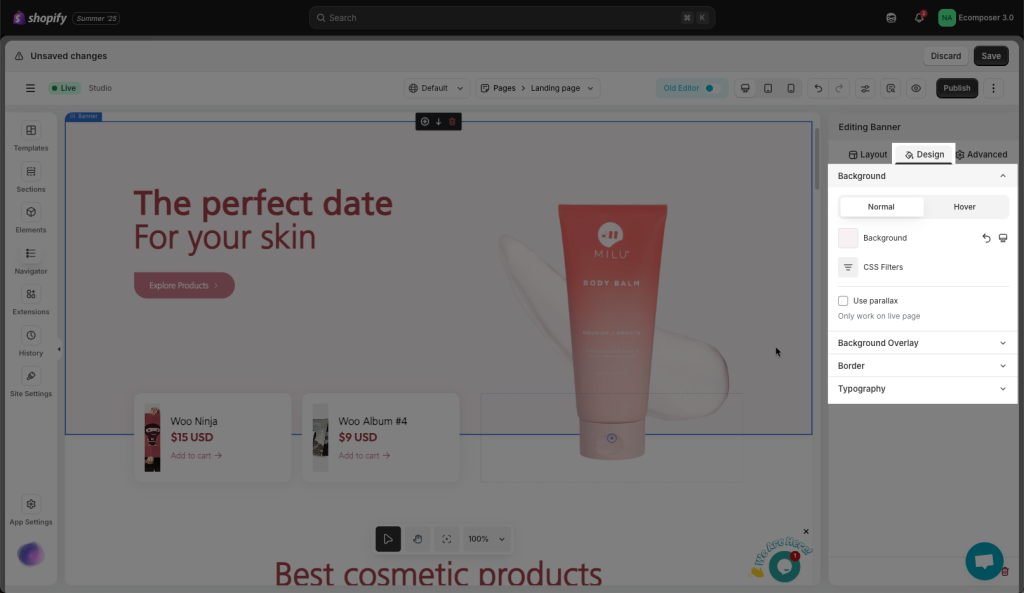1024x593 pixels.
Task: Reset the Background value
Action: click(x=986, y=238)
